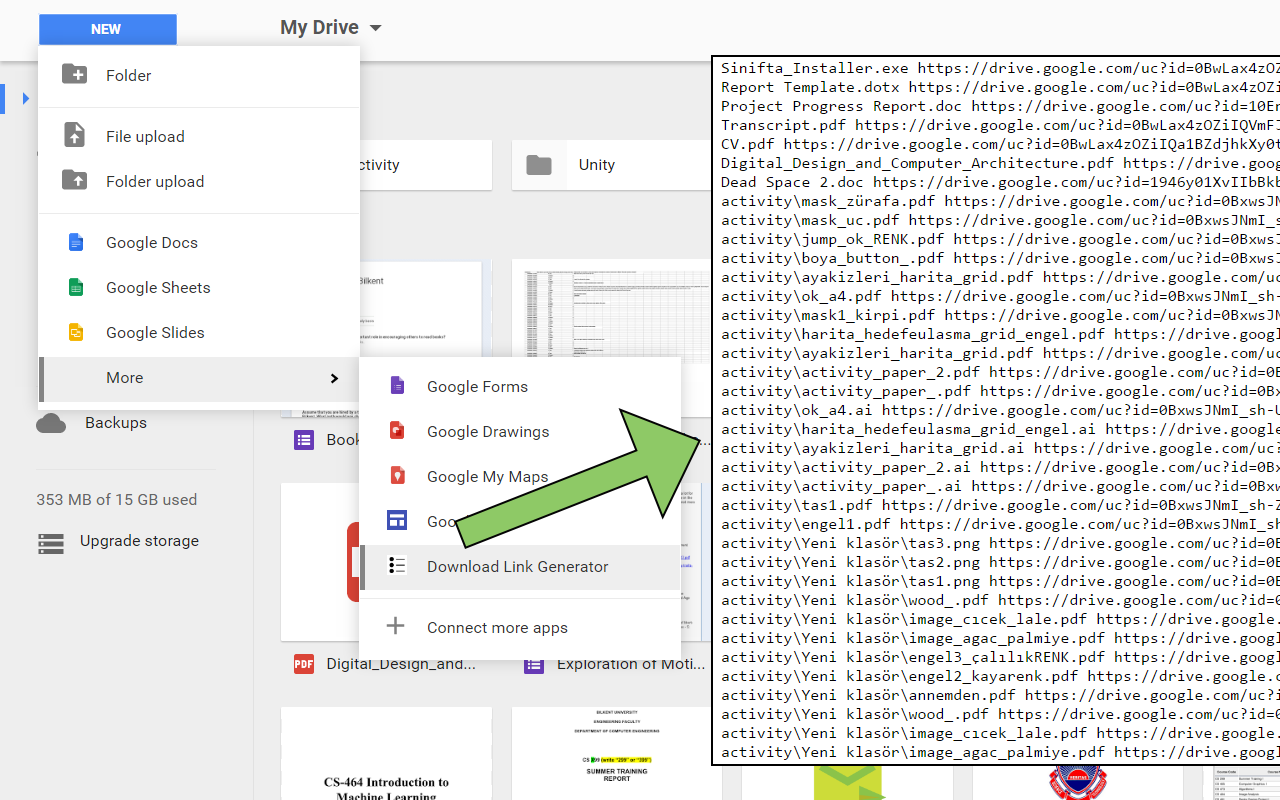The width and height of the screenshot is (1280, 800).
Task: Click the purple Google Forms icon
Action: 397,386
